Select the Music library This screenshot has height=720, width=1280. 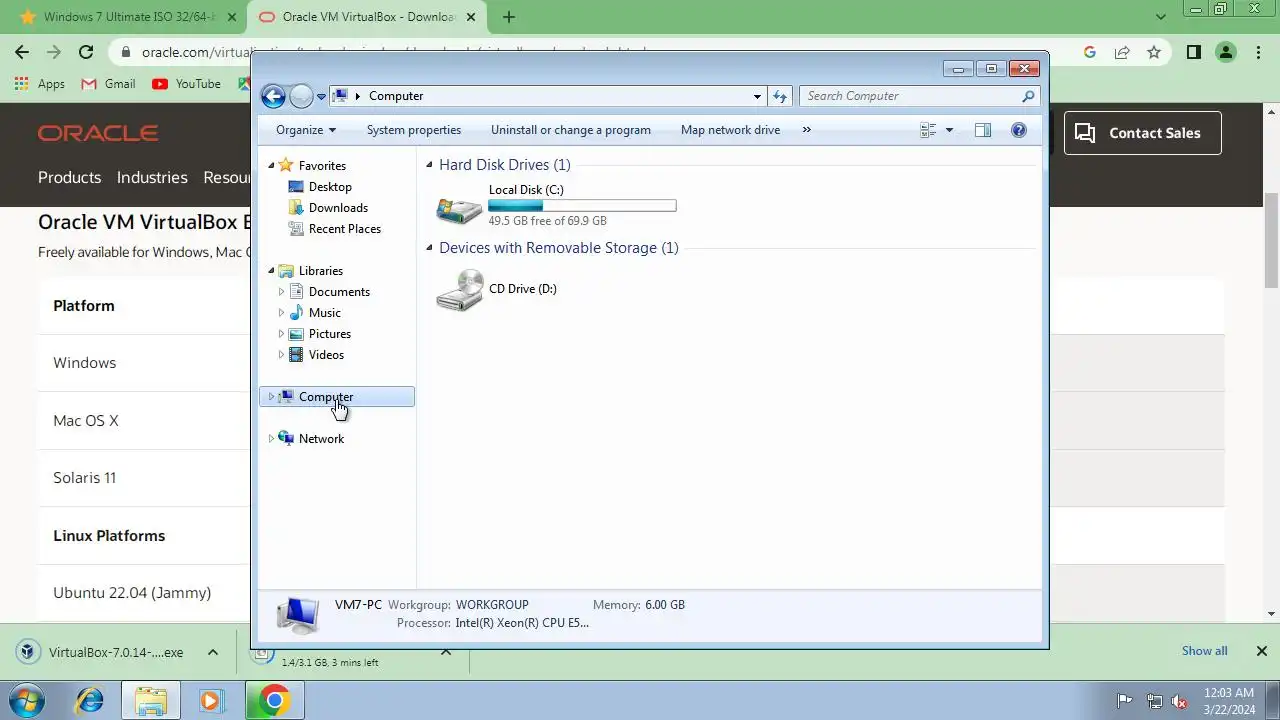pos(325,313)
